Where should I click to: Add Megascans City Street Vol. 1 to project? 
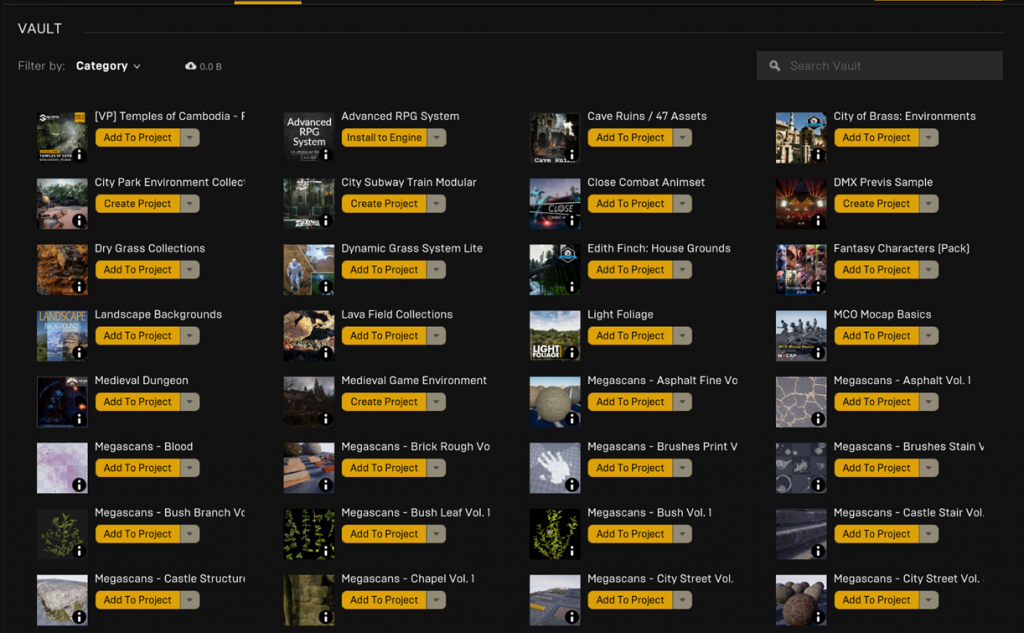point(630,600)
